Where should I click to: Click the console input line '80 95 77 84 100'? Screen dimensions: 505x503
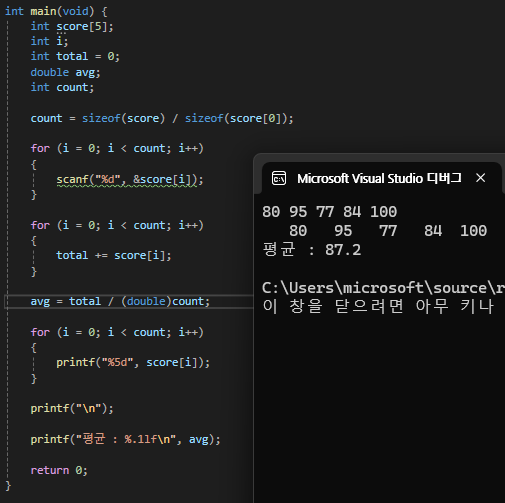click(x=330, y=212)
